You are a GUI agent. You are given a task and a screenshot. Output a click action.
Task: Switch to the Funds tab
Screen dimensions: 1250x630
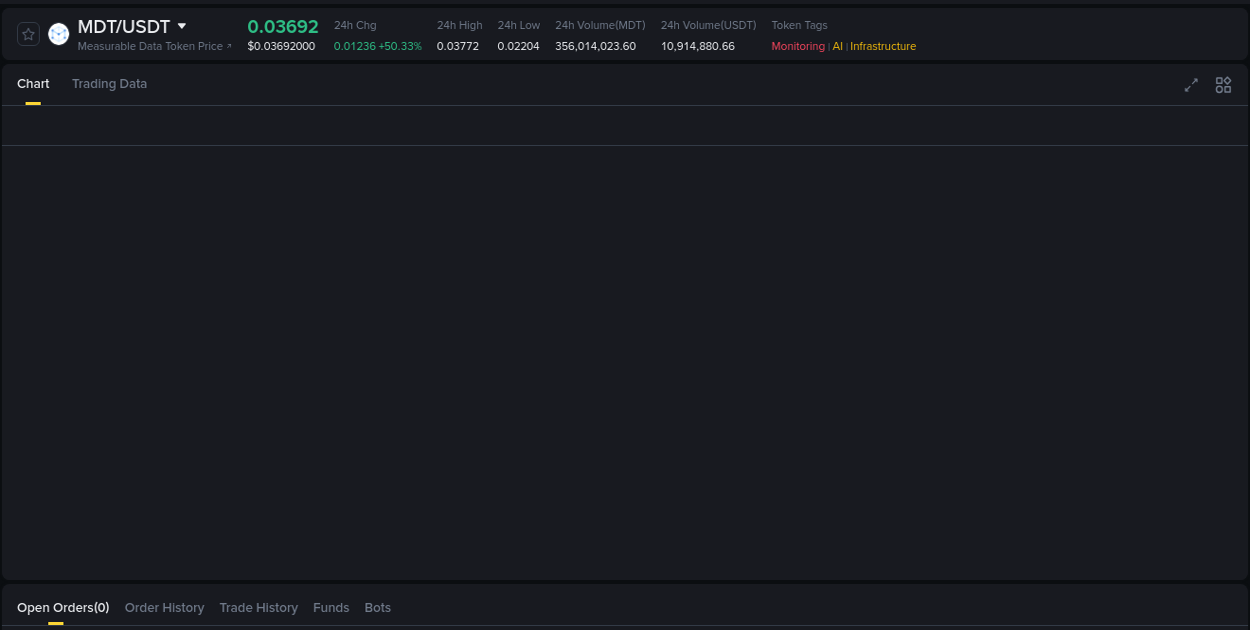pyautogui.click(x=331, y=607)
